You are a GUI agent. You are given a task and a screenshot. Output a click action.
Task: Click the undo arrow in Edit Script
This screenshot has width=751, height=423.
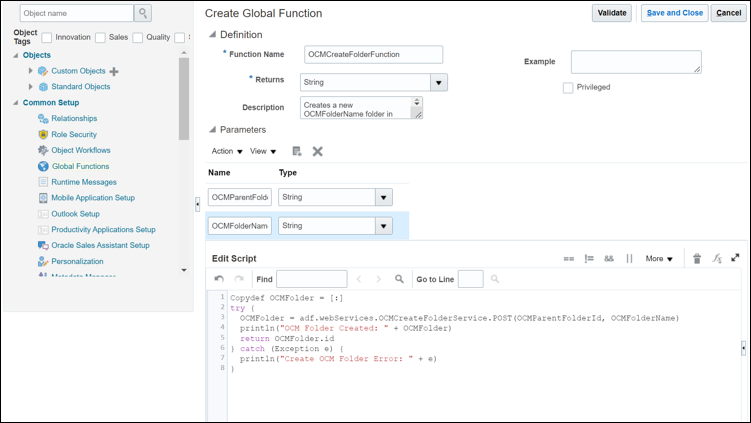(x=219, y=279)
